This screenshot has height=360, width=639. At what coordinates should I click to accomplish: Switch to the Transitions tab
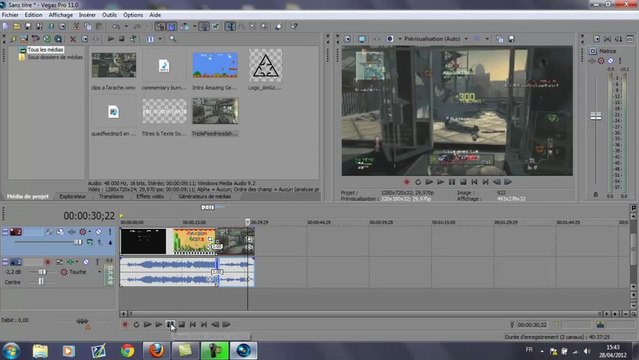click(111, 197)
